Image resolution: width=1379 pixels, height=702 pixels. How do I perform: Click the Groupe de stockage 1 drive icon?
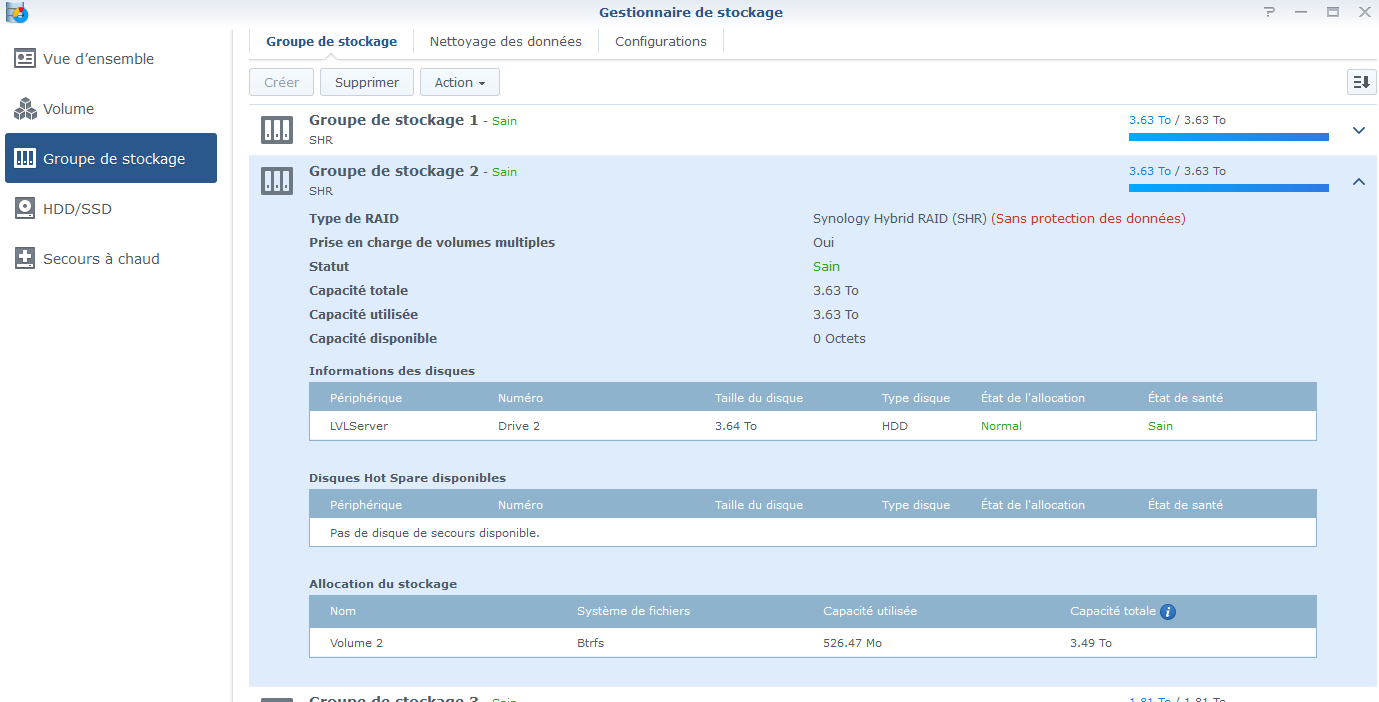click(x=277, y=130)
